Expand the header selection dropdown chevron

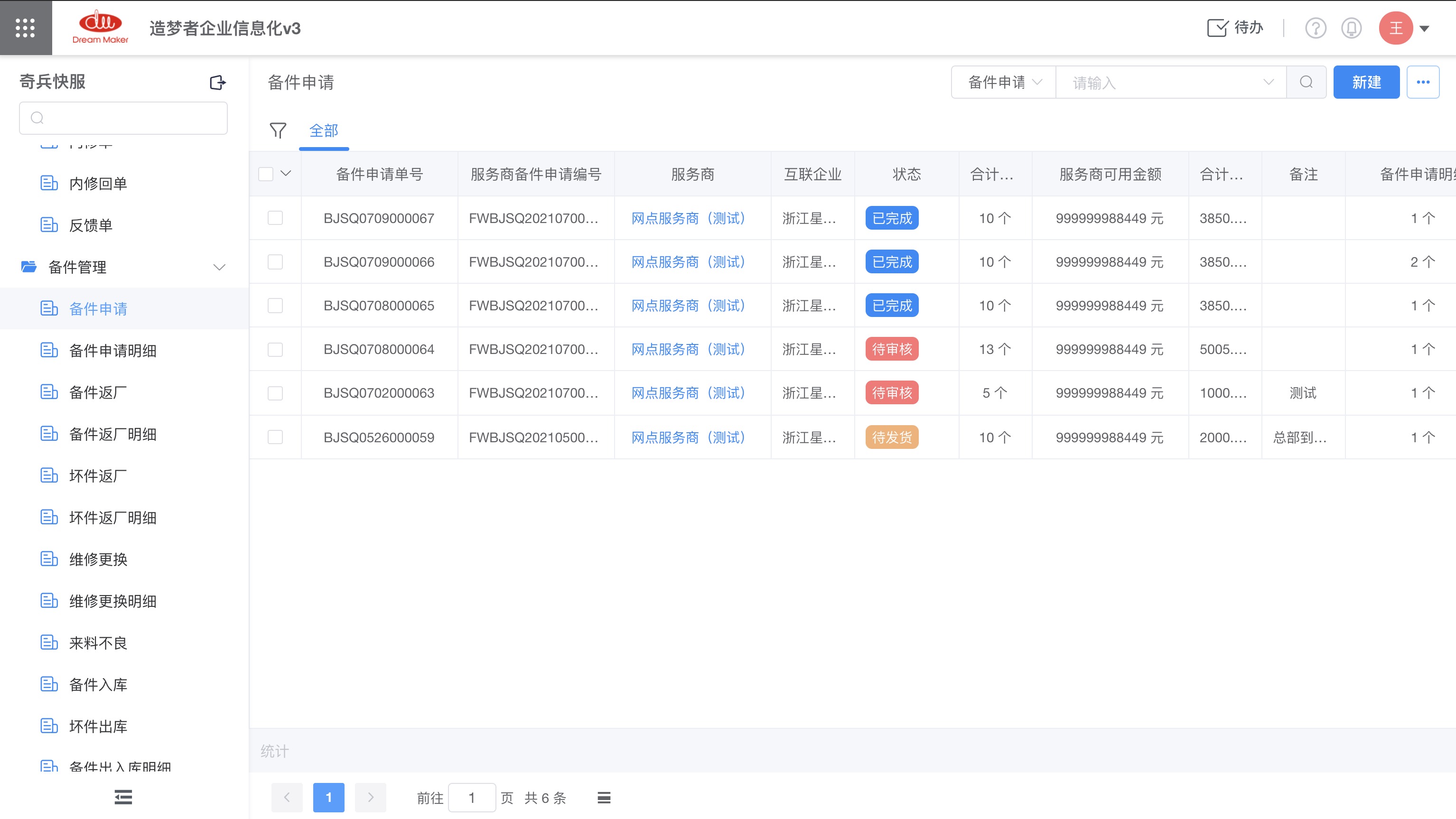(x=285, y=174)
